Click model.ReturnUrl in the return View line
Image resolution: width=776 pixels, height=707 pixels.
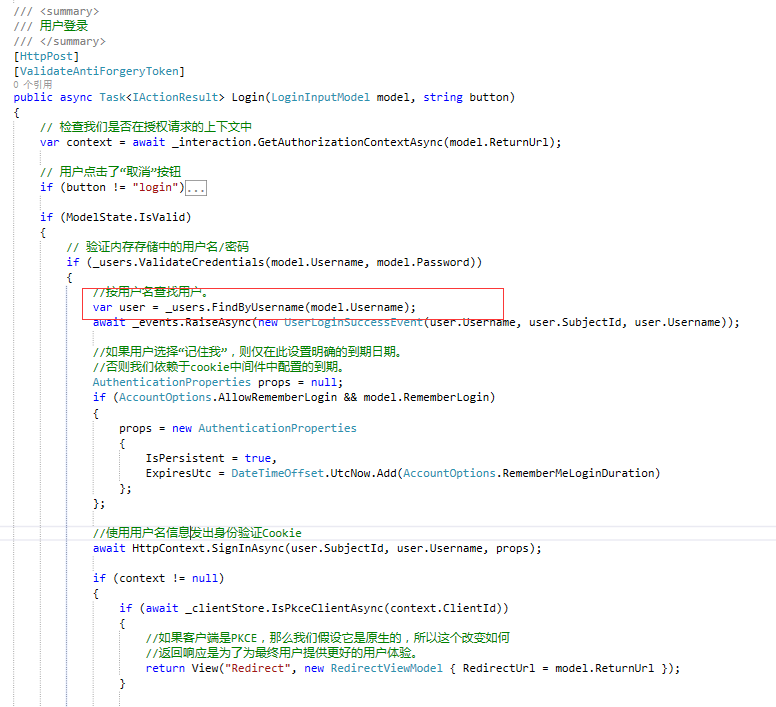(604, 668)
